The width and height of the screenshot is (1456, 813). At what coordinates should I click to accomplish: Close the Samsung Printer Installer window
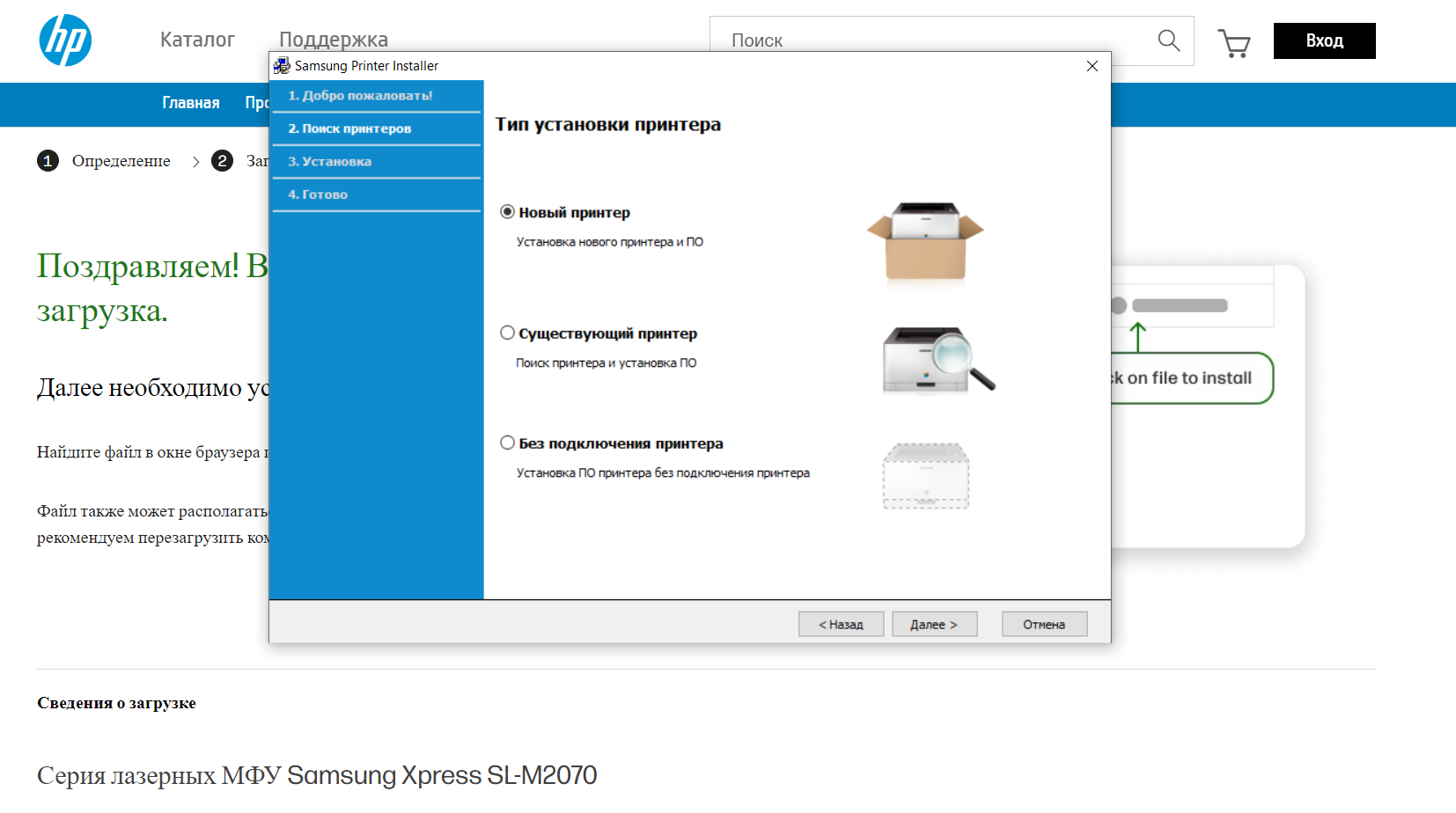tap(1092, 66)
